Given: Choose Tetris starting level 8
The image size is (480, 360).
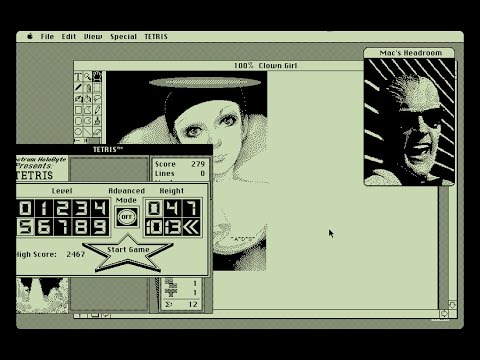Looking at the screenshot, I should coord(81,227).
